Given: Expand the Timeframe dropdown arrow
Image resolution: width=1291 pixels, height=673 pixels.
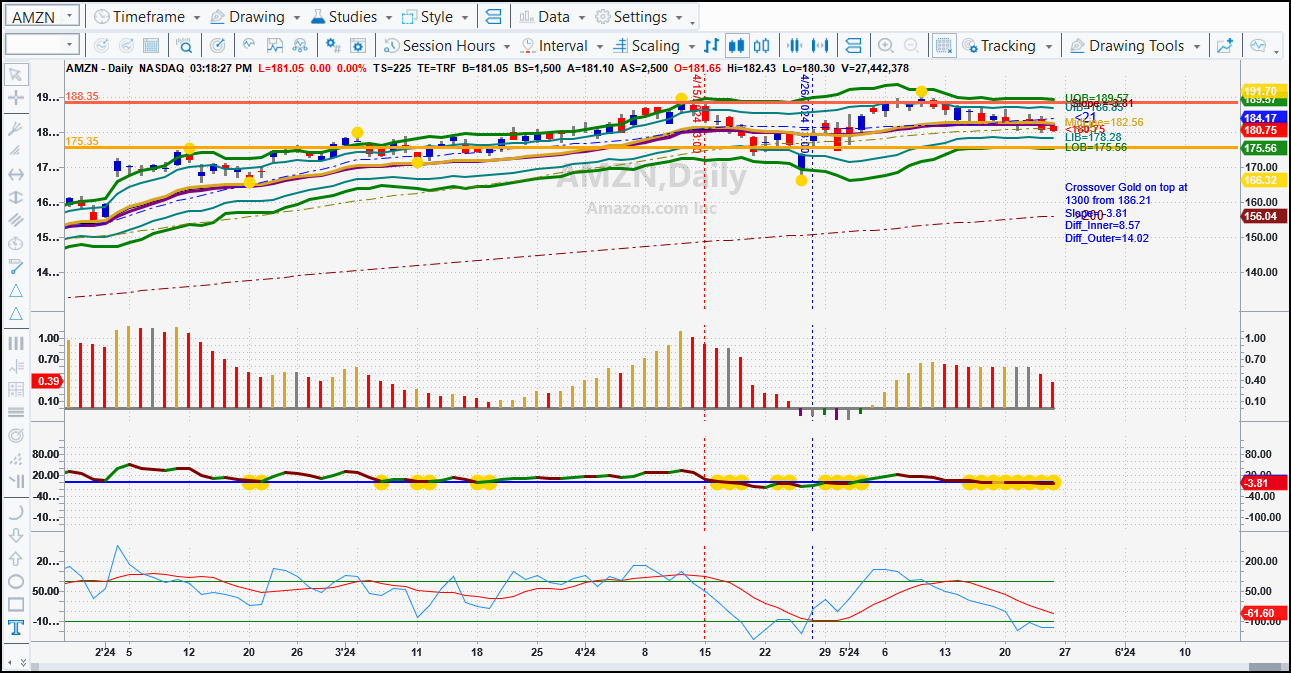Looking at the screenshot, I should point(197,18).
